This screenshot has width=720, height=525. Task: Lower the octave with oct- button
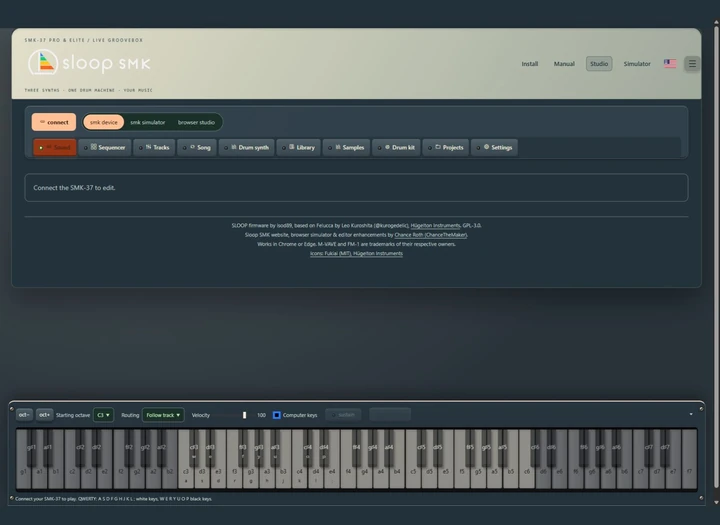24,415
